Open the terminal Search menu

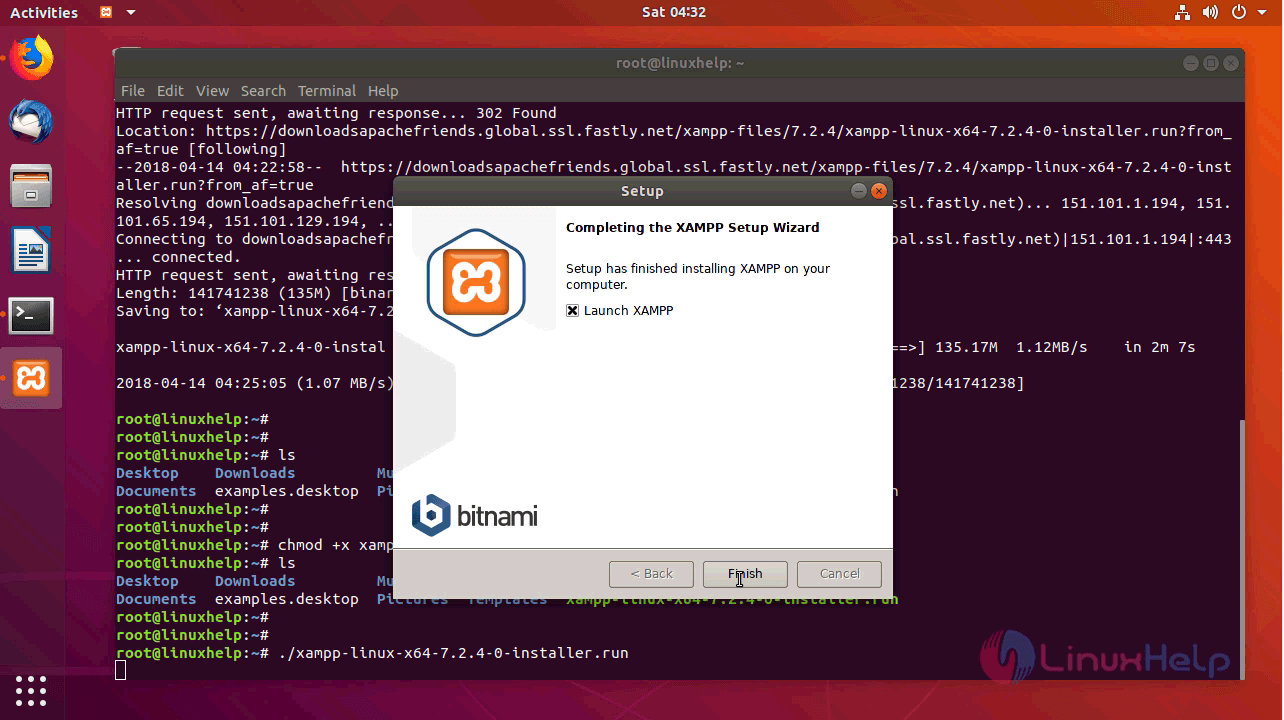point(263,90)
